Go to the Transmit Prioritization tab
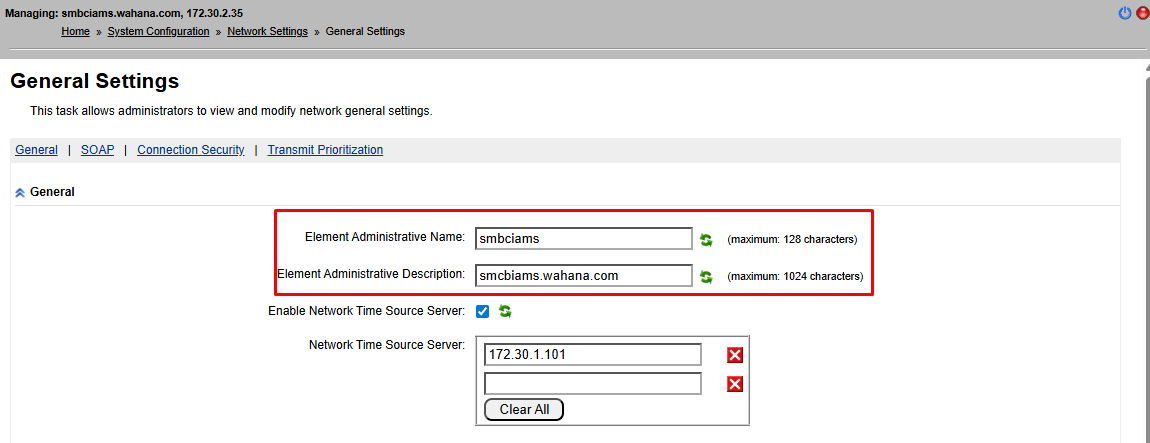Image resolution: width=1150 pixels, height=443 pixels. 325,150
